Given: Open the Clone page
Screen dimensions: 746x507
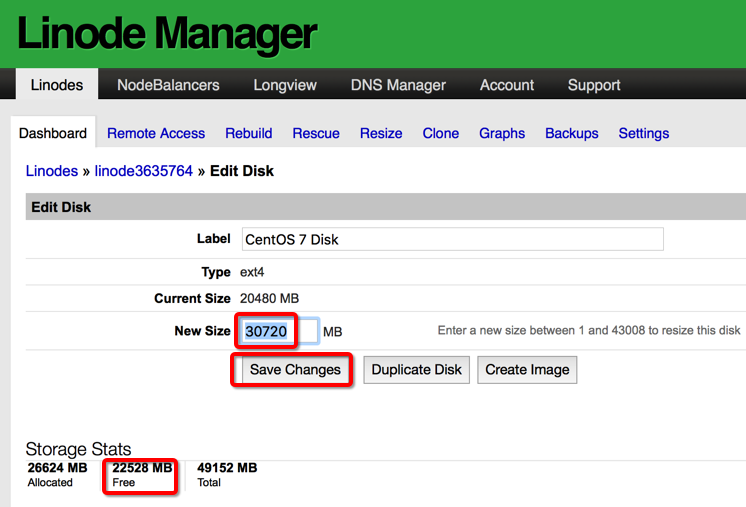Looking at the screenshot, I should [x=441, y=133].
